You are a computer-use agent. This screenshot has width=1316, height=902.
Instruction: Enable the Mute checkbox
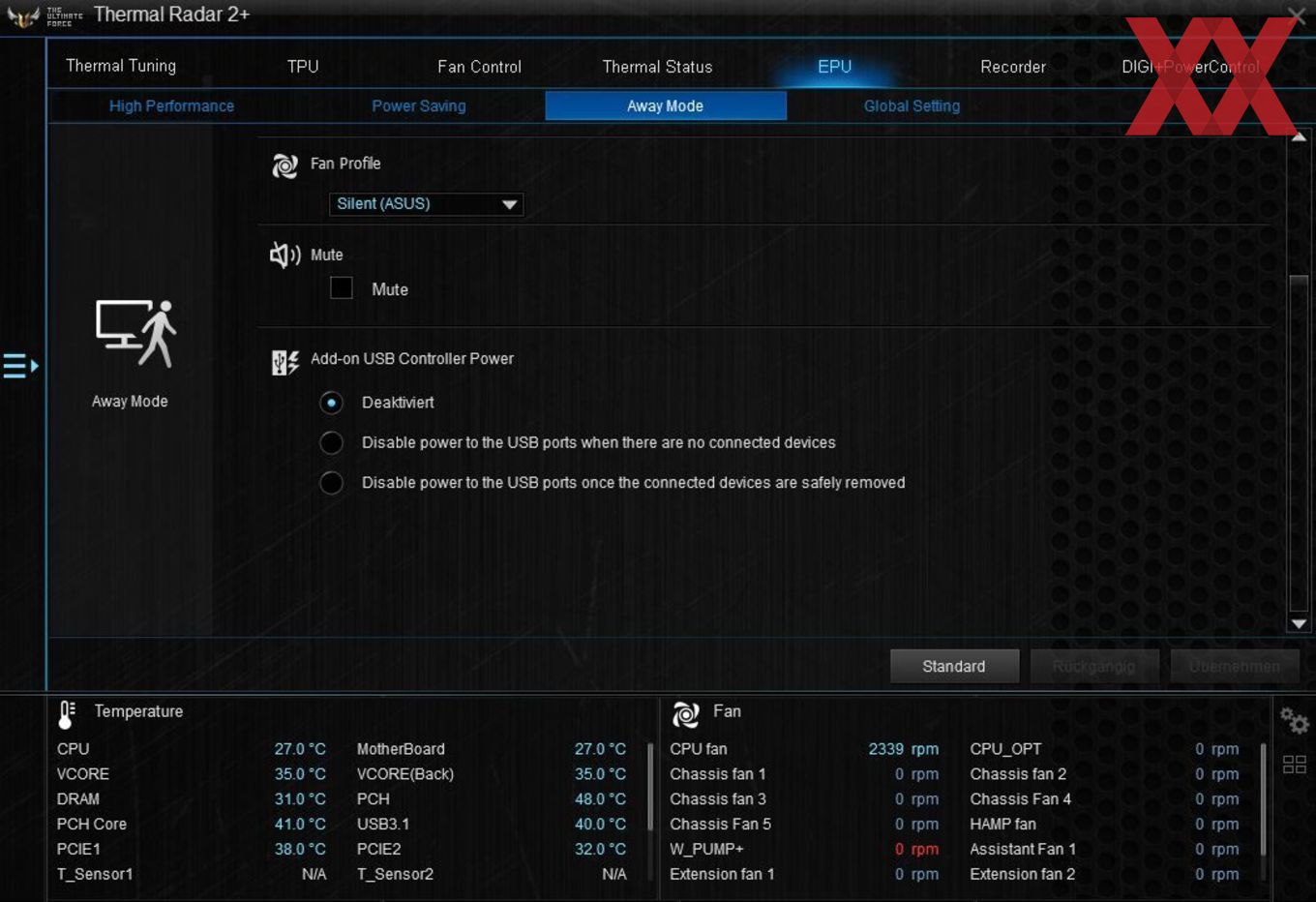coord(342,287)
